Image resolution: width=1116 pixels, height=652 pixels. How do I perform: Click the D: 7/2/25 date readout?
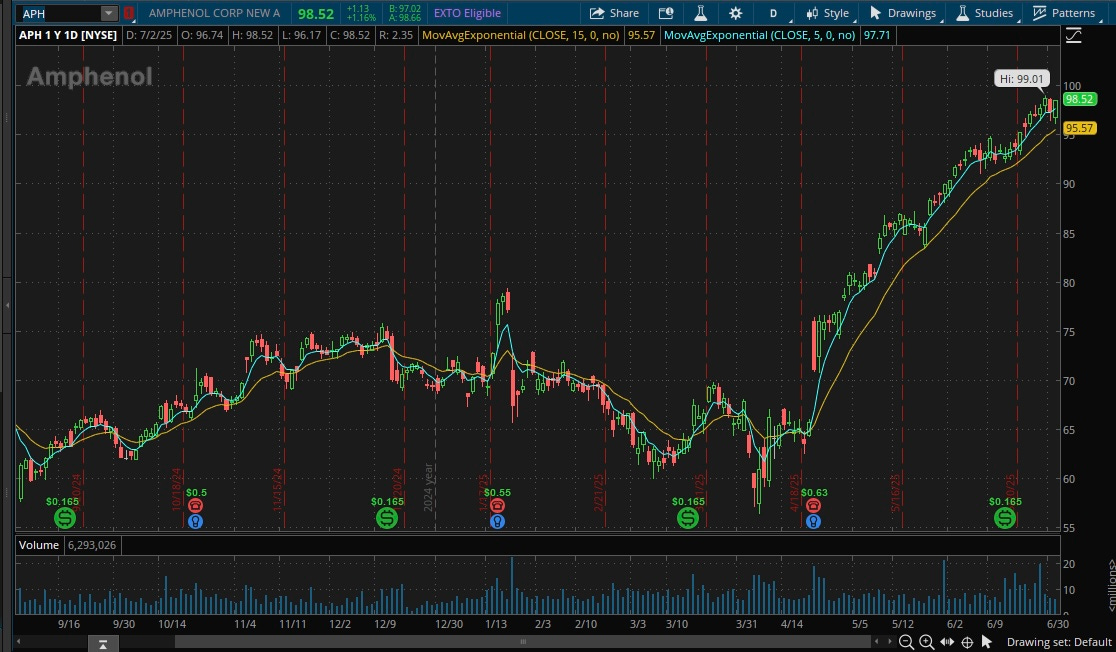pyautogui.click(x=149, y=35)
